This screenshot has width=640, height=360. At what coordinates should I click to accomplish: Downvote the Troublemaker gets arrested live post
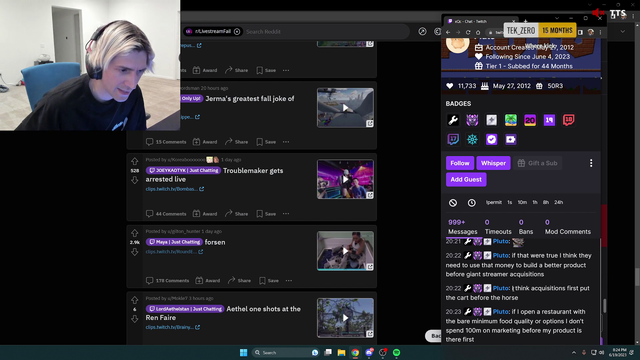click(135, 180)
